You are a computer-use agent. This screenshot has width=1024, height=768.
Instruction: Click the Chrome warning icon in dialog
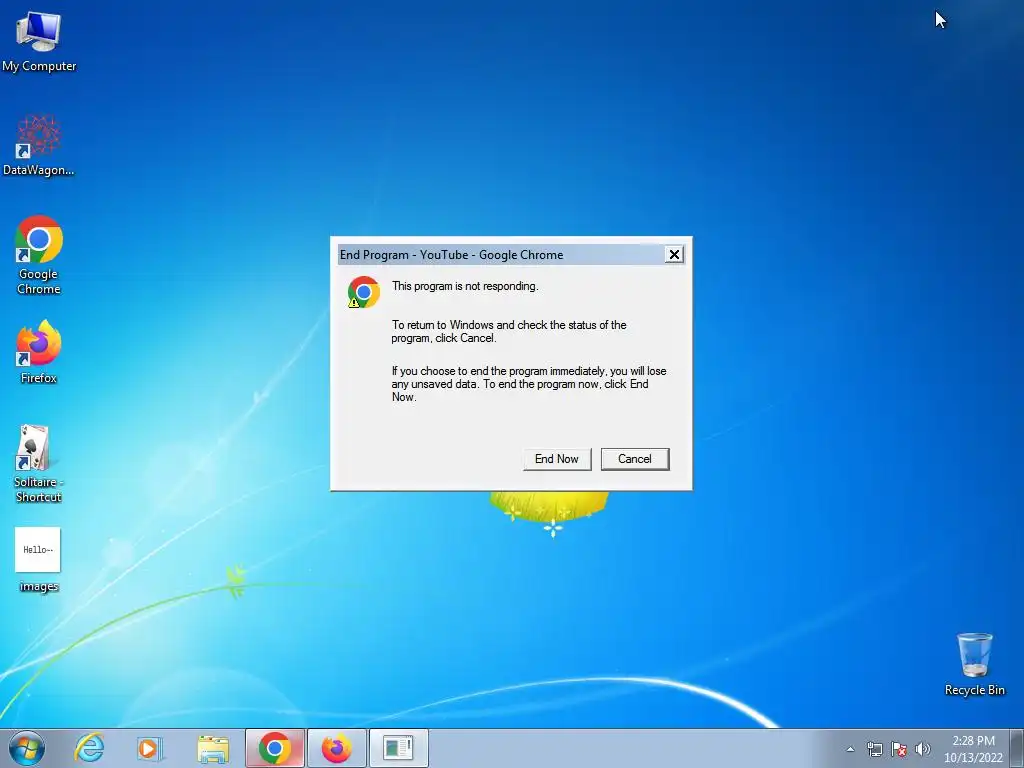[x=363, y=292]
